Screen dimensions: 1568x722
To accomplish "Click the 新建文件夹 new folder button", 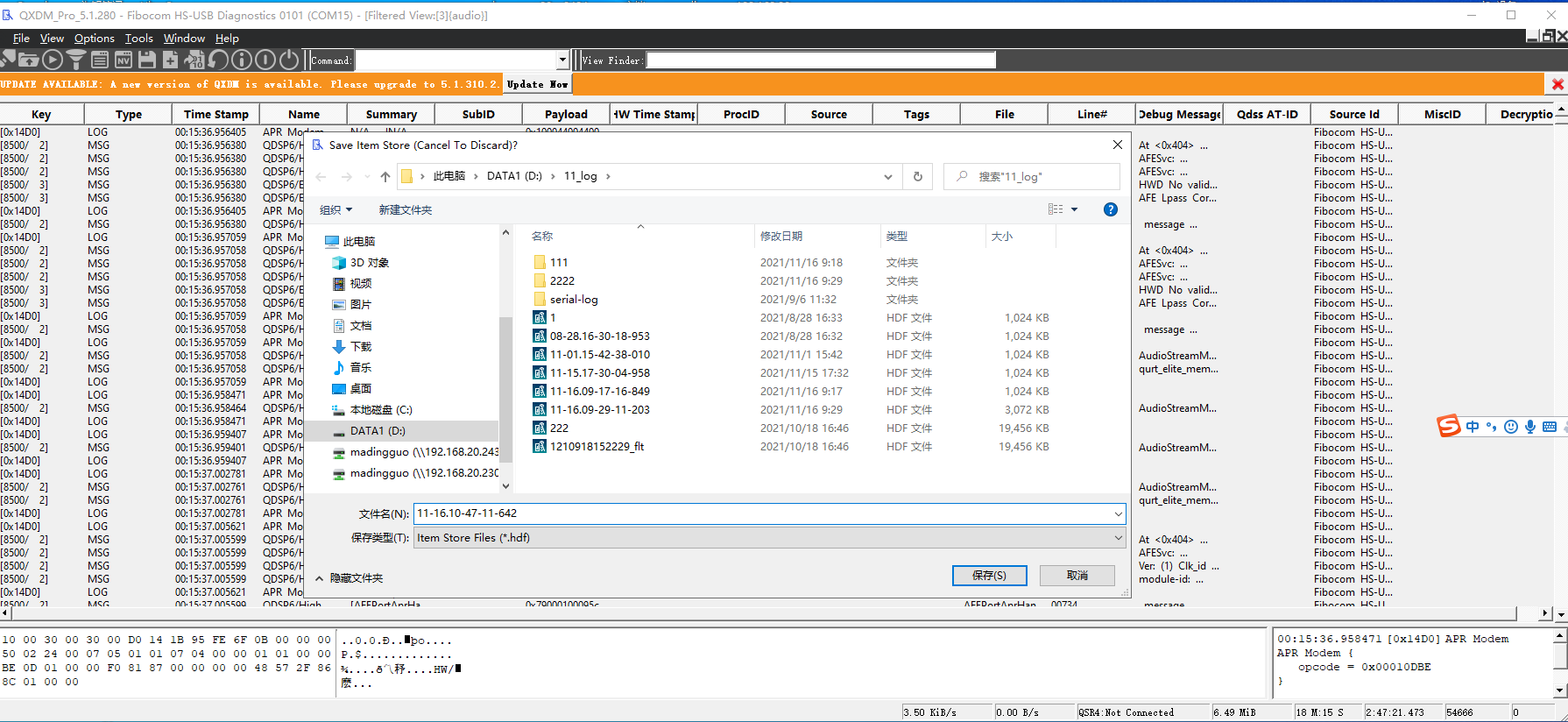I will (x=405, y=210).
